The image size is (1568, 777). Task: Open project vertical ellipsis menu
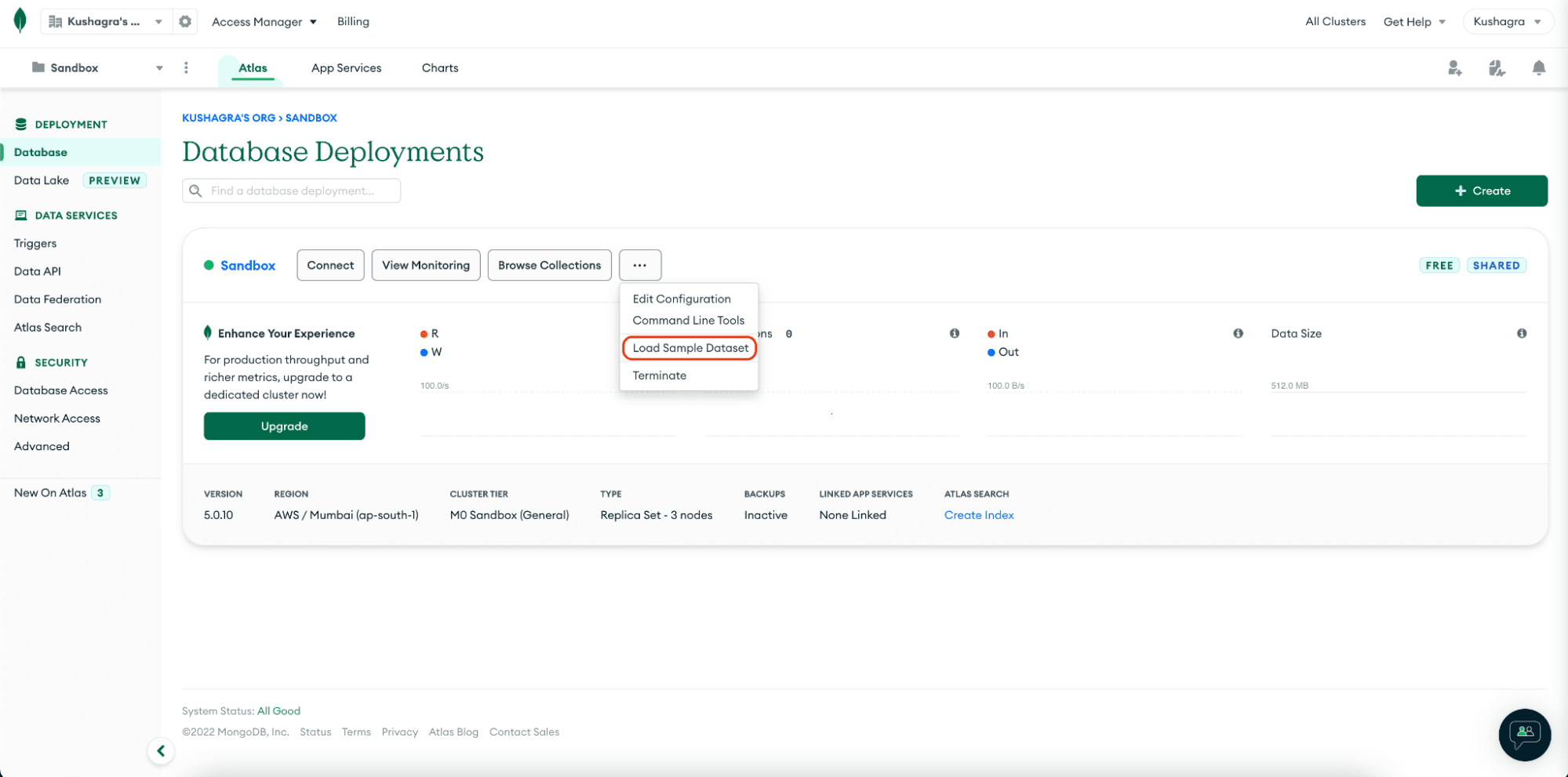pyautogui.click(x=186, y=68)
